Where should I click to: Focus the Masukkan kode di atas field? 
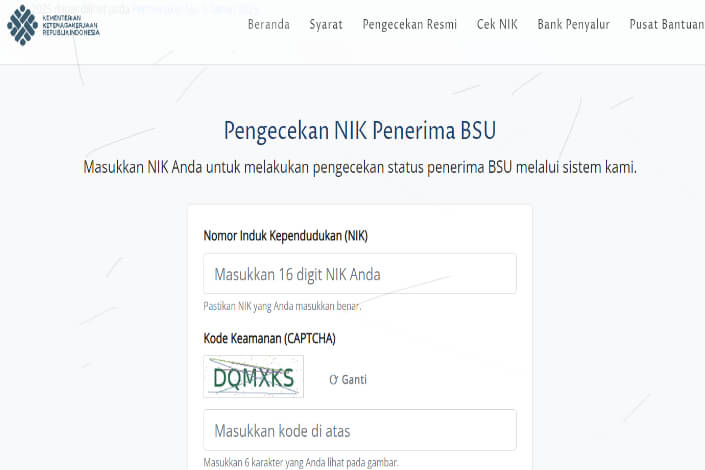(x=360, y=430)
